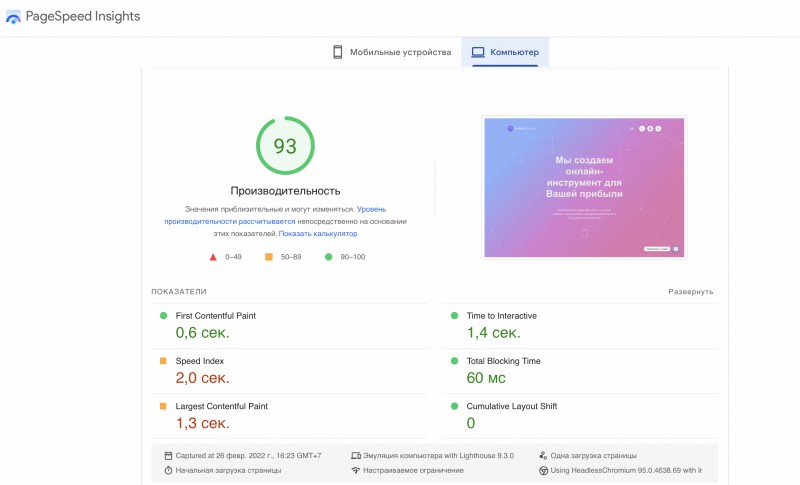Click the Wi-Fi icon for Настраиваемое ограничение
Viewport: 800px width, 485px height.
pos(355,470)
